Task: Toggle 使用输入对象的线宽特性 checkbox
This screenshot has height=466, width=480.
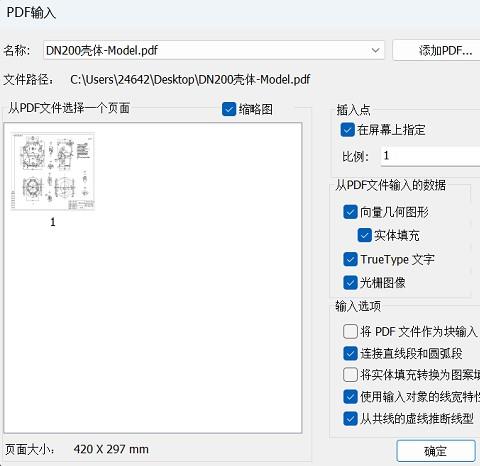Action: 350,397
